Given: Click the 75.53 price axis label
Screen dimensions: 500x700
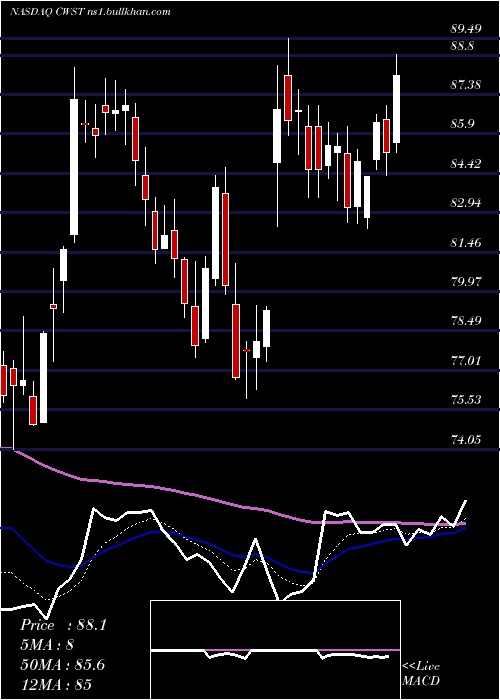Looking at the screenshot, I should [466, 400].
